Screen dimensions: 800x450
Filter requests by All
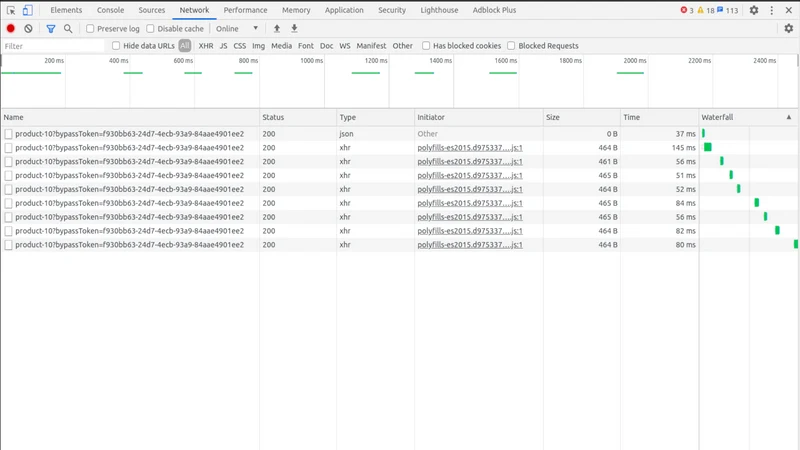185,46
